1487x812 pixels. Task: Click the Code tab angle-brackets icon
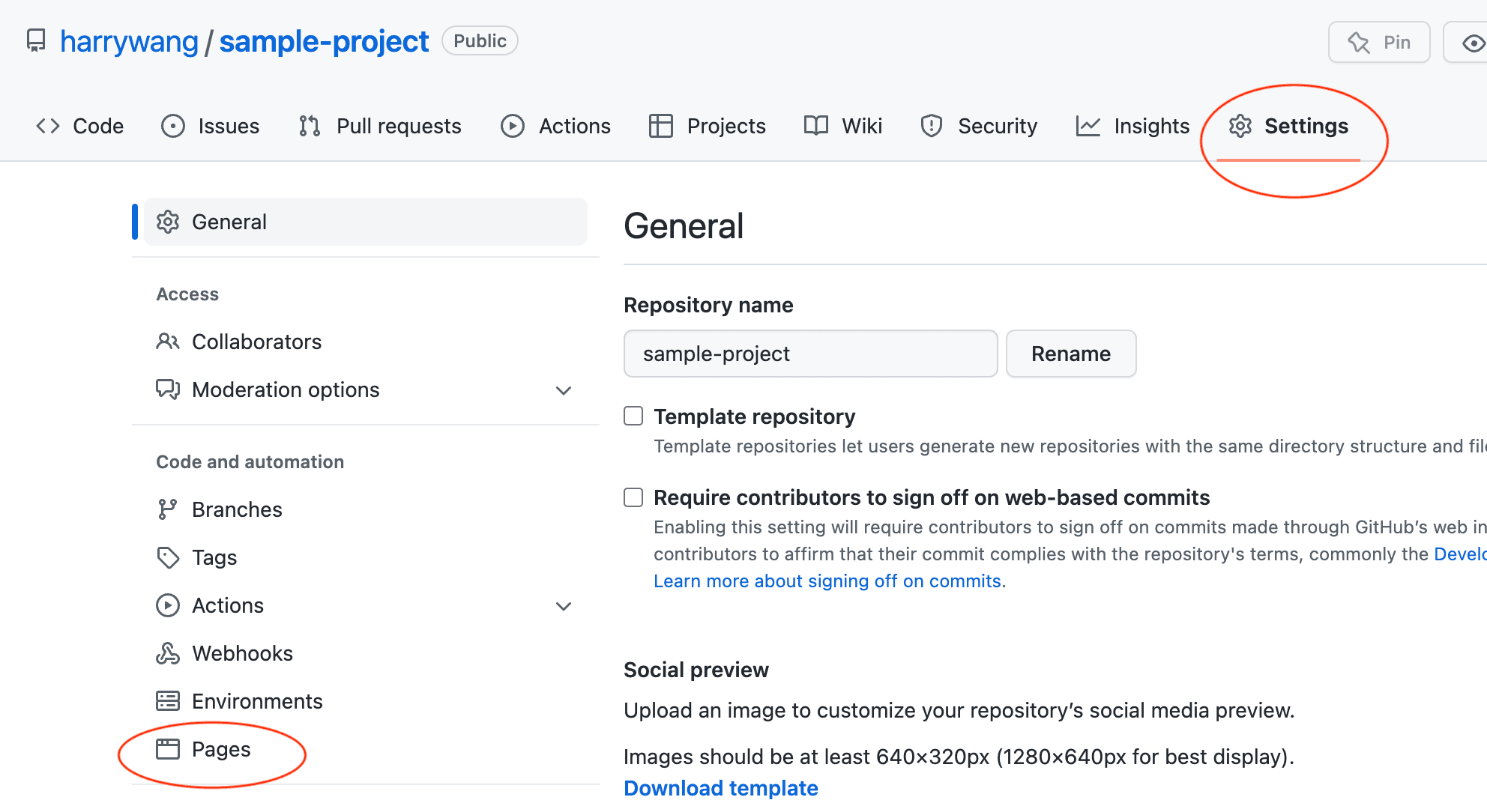(x=48, y=126)
